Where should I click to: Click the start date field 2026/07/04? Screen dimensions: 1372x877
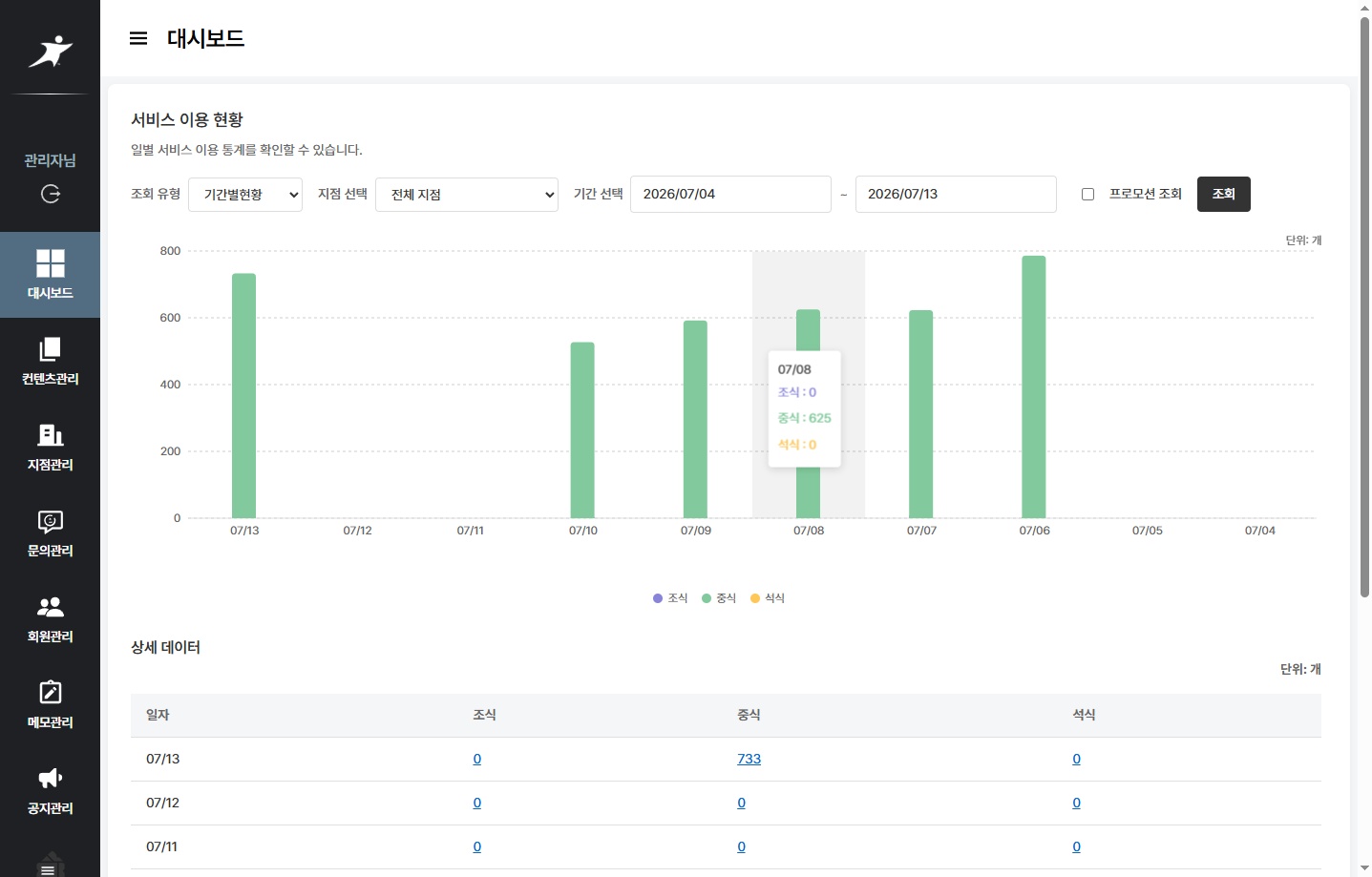pos(730,194)
